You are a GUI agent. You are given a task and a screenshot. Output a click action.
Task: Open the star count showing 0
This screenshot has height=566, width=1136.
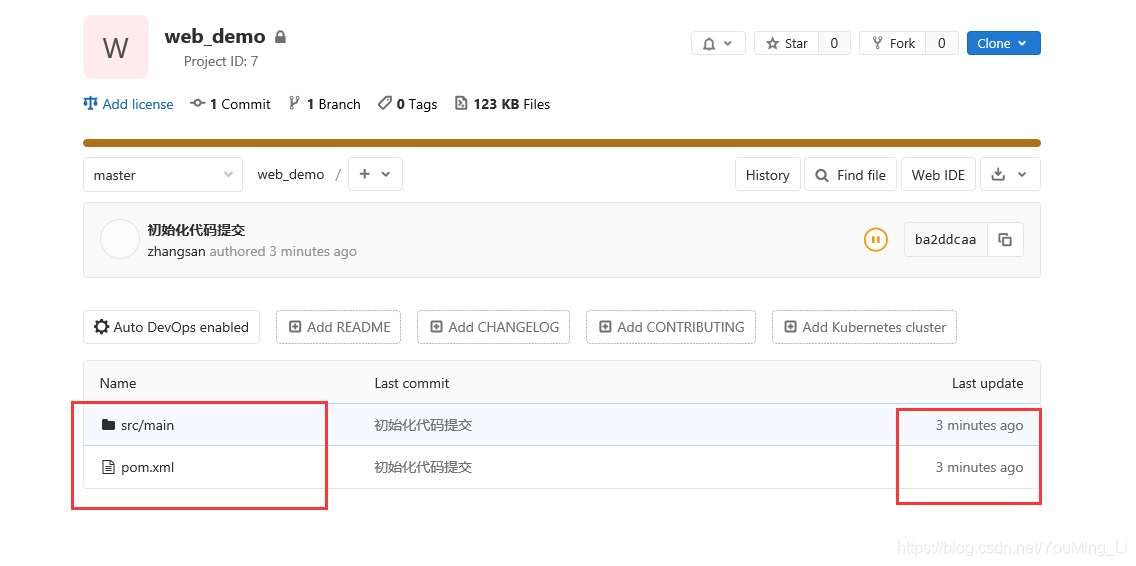tap(835, 43)
